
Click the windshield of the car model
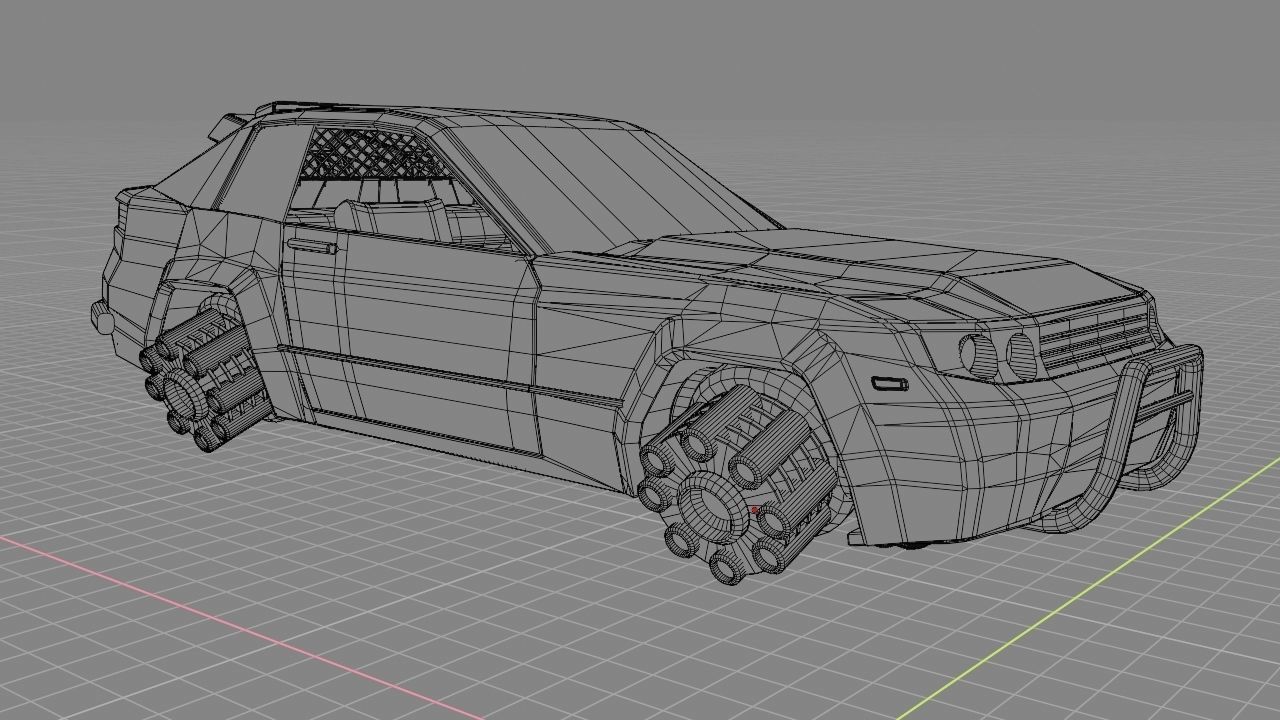(x=610, y=185)
